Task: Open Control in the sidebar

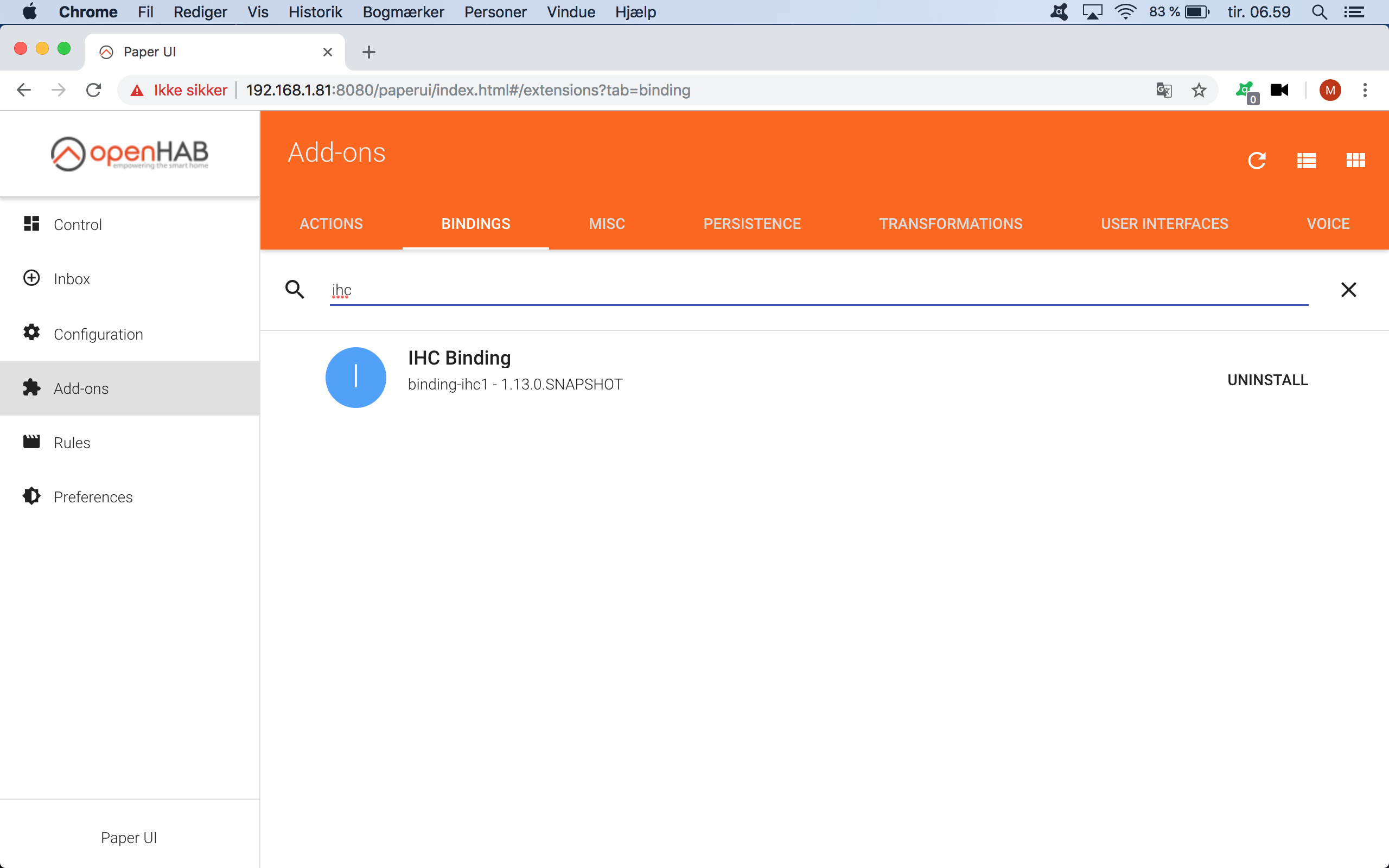Action: click(130, 225)
